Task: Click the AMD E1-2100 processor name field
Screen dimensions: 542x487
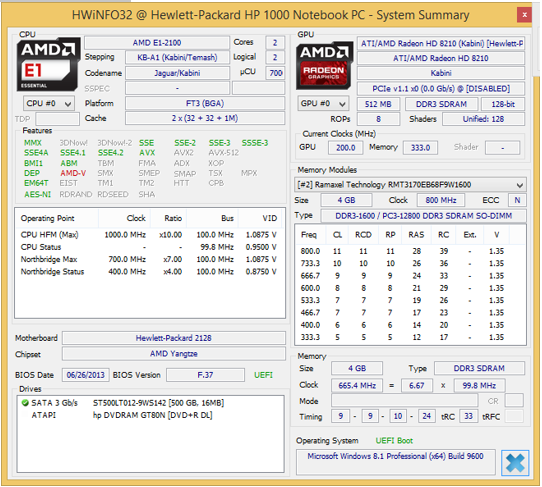Action: 157,43
